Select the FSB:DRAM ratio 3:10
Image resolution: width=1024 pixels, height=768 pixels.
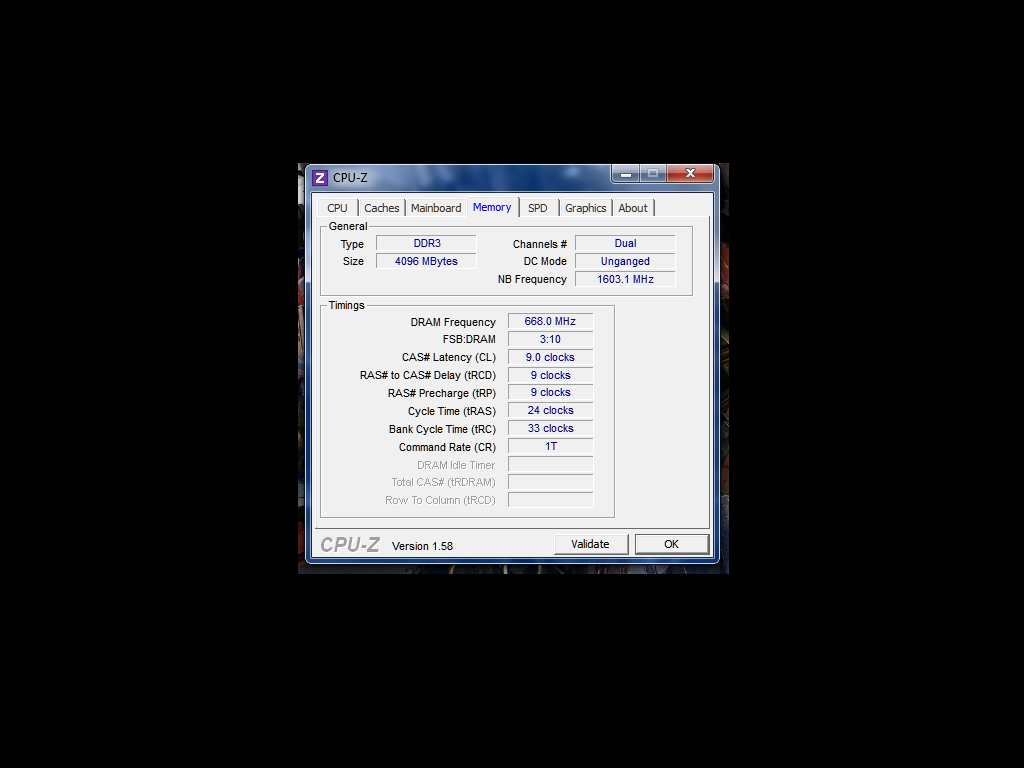(x=551, y=339)
